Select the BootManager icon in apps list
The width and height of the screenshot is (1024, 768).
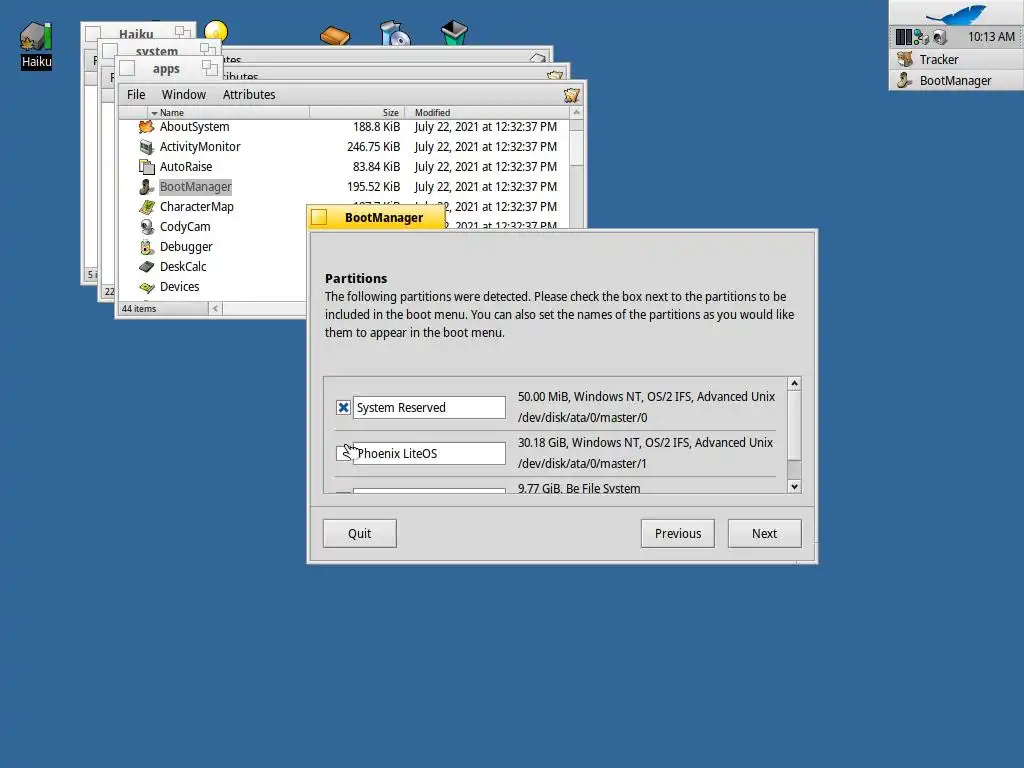146,187
